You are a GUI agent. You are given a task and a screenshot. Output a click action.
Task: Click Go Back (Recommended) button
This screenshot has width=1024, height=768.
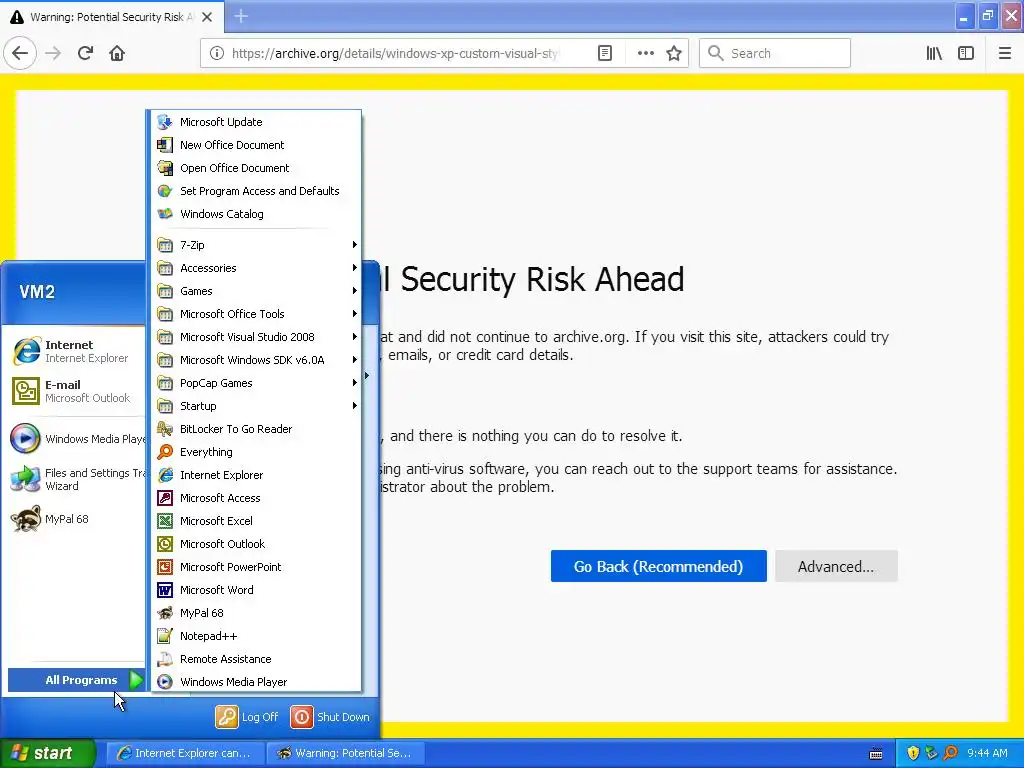[x=658, y=566]
